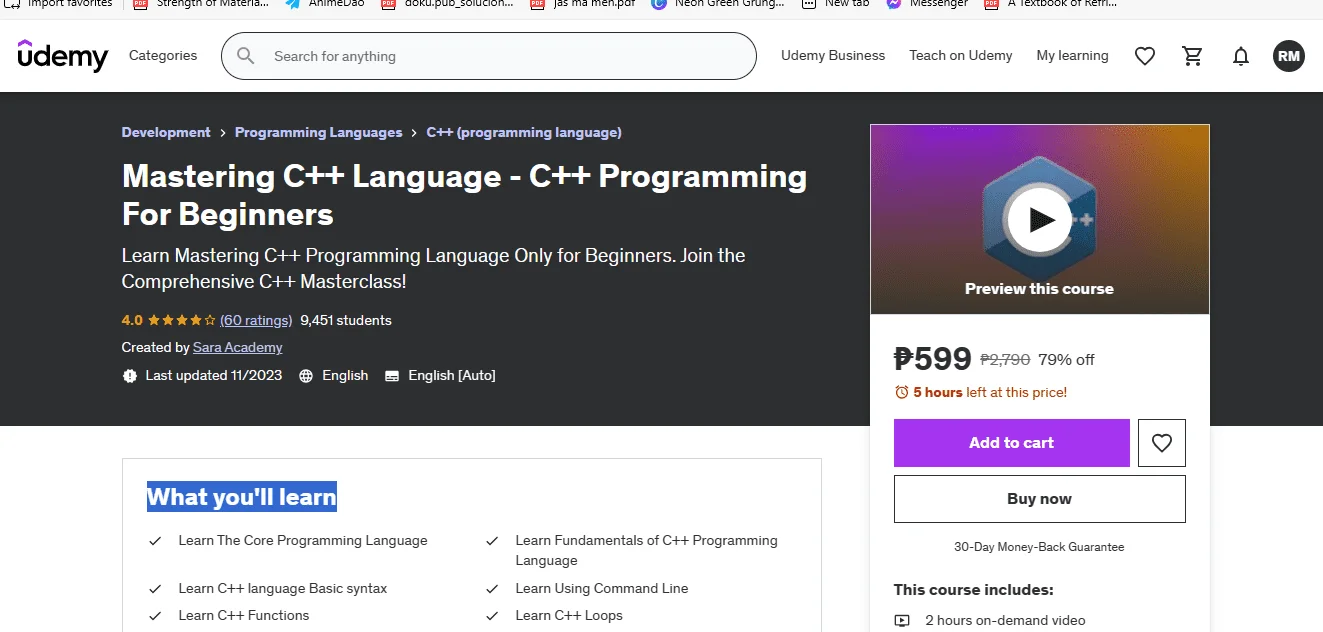Navigate to Development breadcrumb

click(166, 132)
